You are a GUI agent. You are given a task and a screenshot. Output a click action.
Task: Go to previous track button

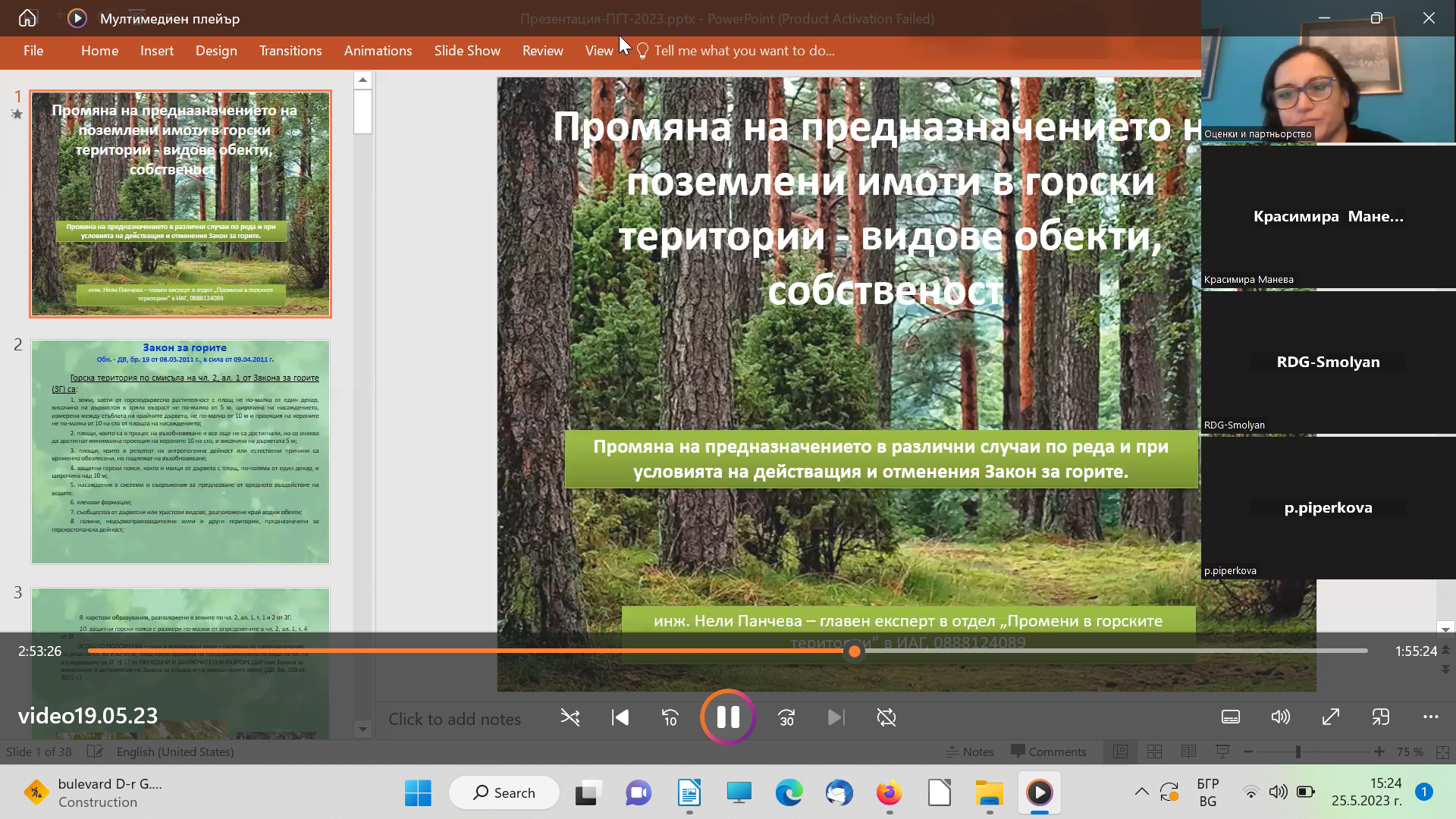[620, 717]
